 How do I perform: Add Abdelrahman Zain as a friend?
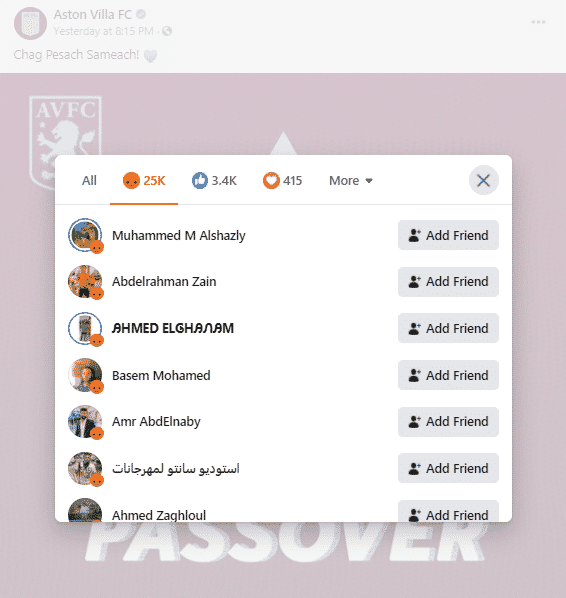click(448, 282)
